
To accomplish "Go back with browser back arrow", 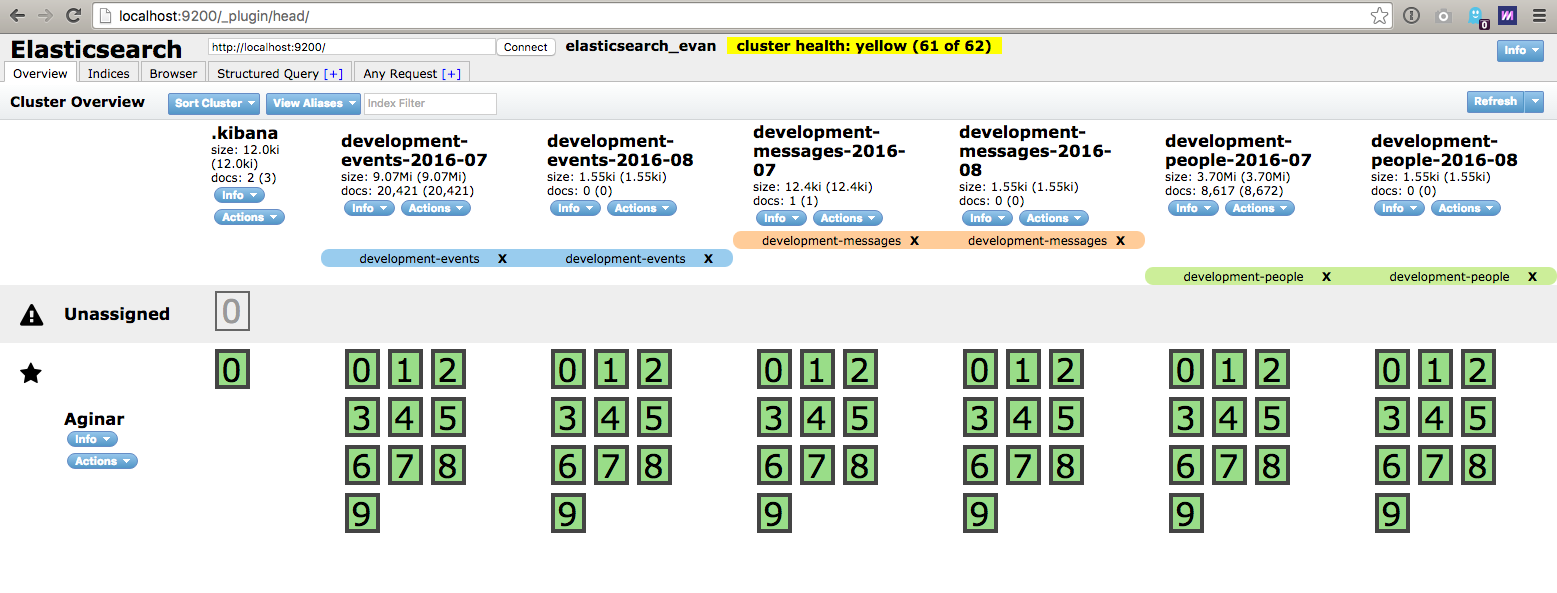I will tap(17, 15).
